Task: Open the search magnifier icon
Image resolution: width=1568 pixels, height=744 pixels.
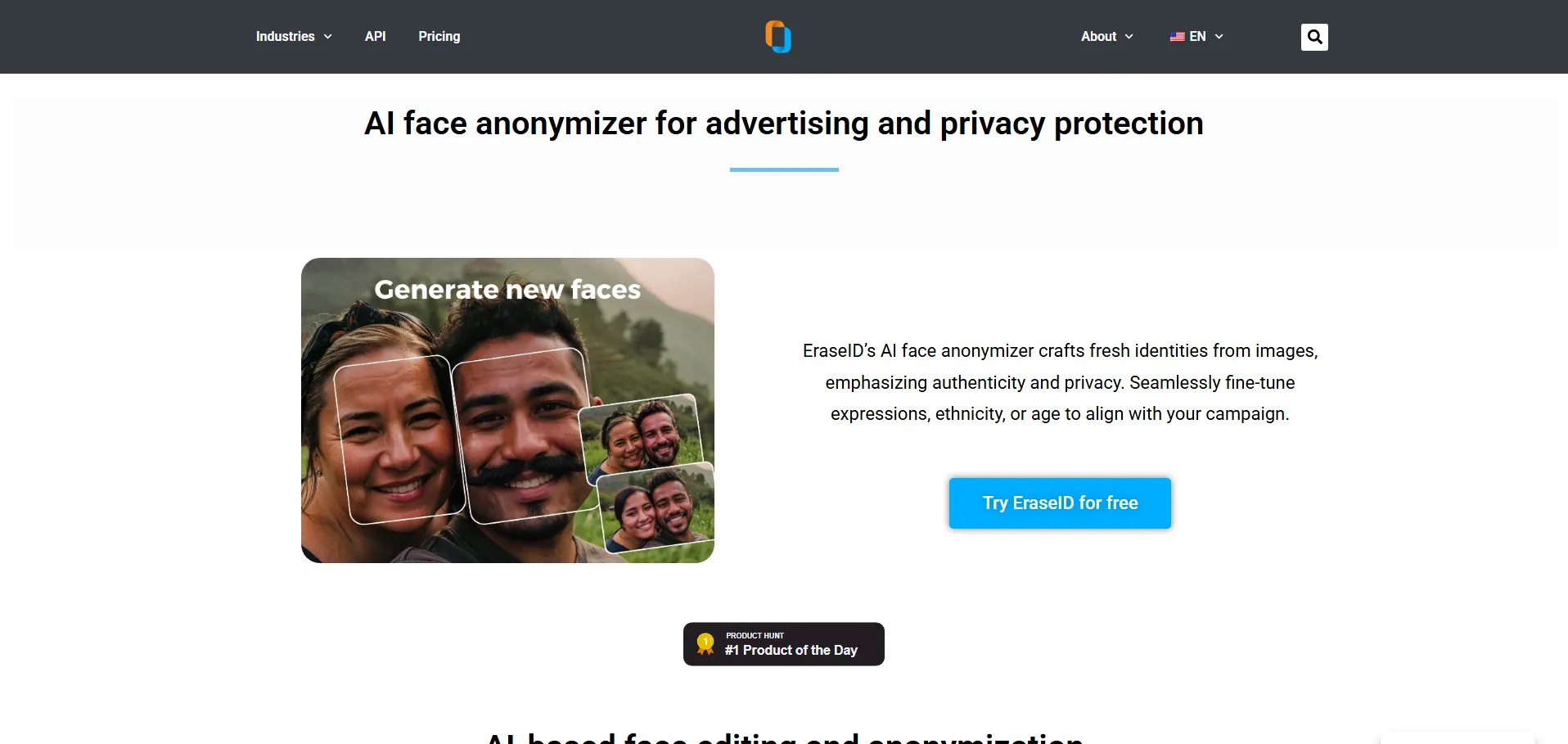Action: [x=1314, y=37]
